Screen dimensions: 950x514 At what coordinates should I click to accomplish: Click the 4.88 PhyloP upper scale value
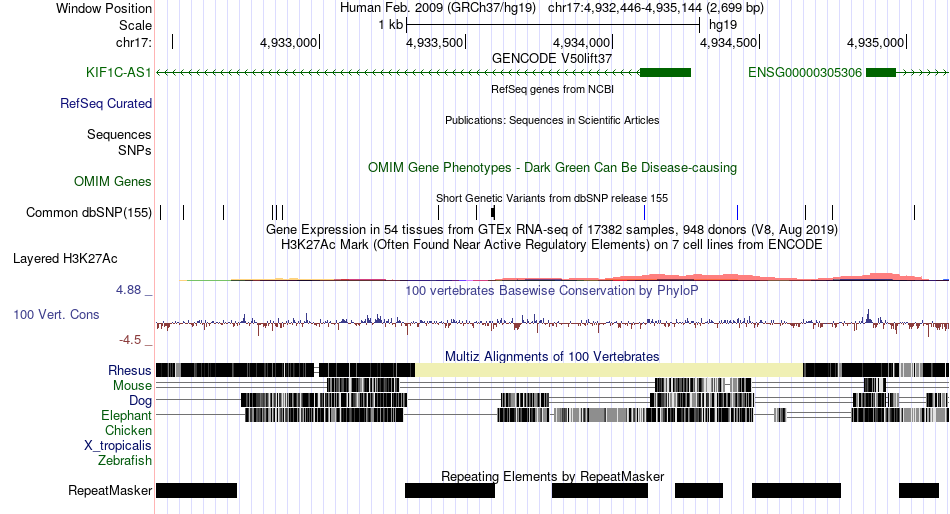pyautogui.click(x=128, y=290)
